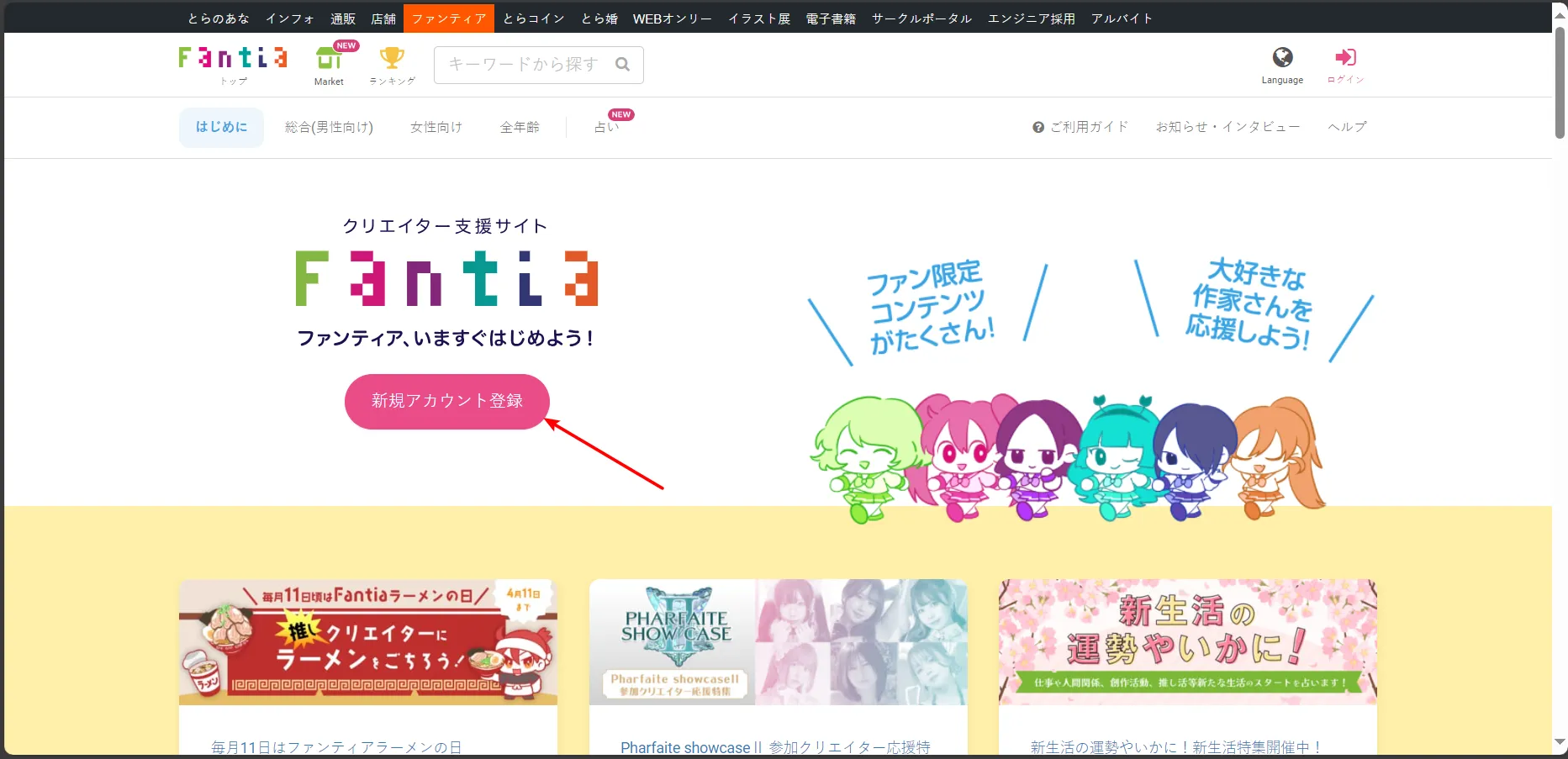The height and width of the screenshot is (759, 1568).
Task: Click the scrollbar down arrow
Action: click(x=1560, y=743)
